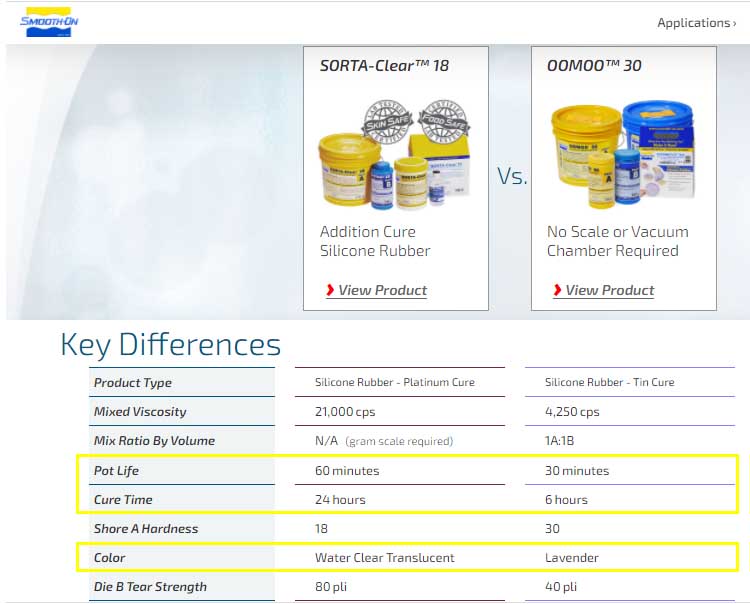Click the Key Differences heading

pyautogui.click(x=170, y=345)
